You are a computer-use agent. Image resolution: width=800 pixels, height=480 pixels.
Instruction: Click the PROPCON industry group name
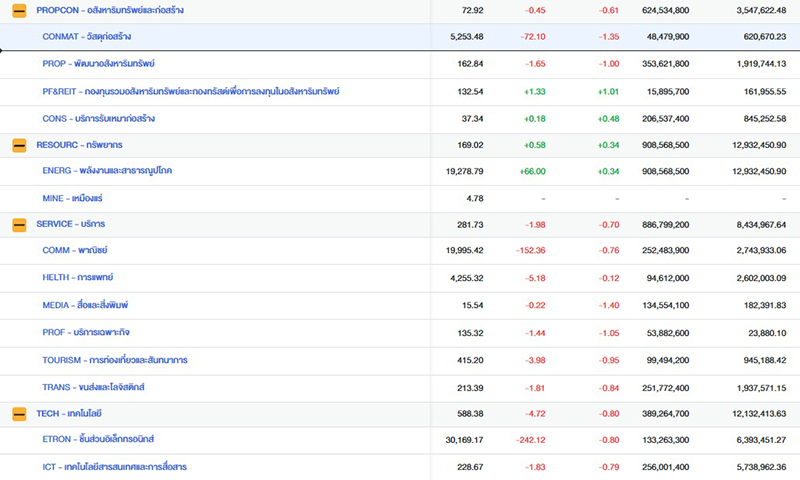pyautogui.click(x=109, y=10)
